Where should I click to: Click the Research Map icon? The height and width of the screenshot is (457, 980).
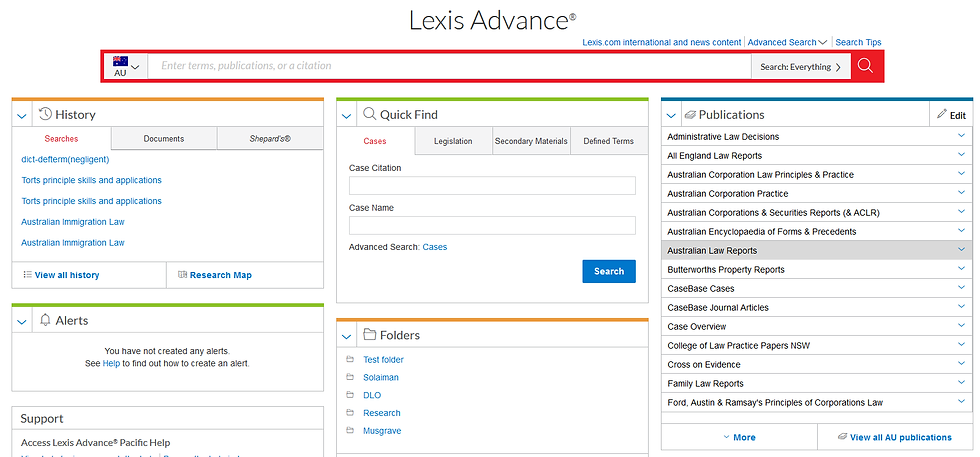point(182,274)
